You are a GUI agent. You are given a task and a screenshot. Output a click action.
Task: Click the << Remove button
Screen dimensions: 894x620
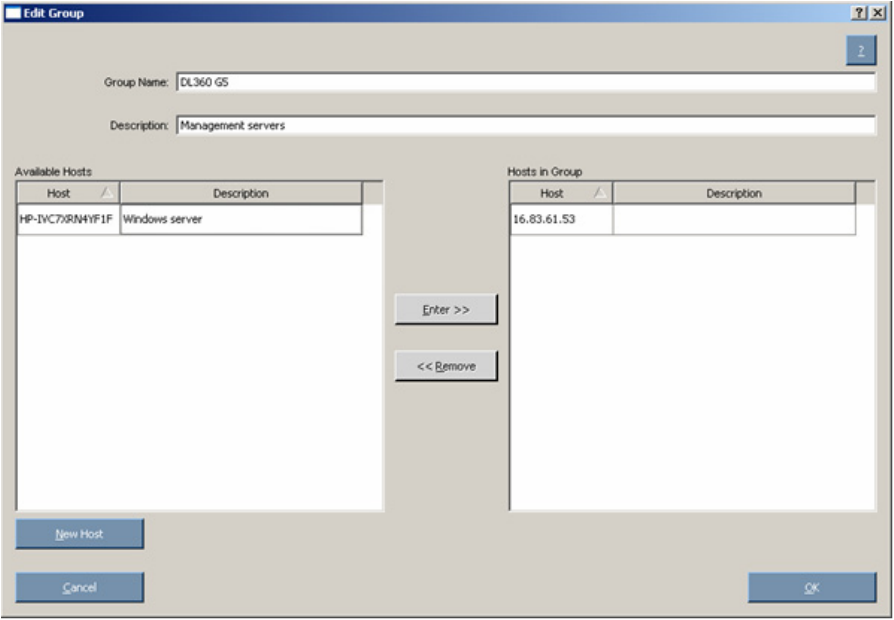(x=446, y=366)
